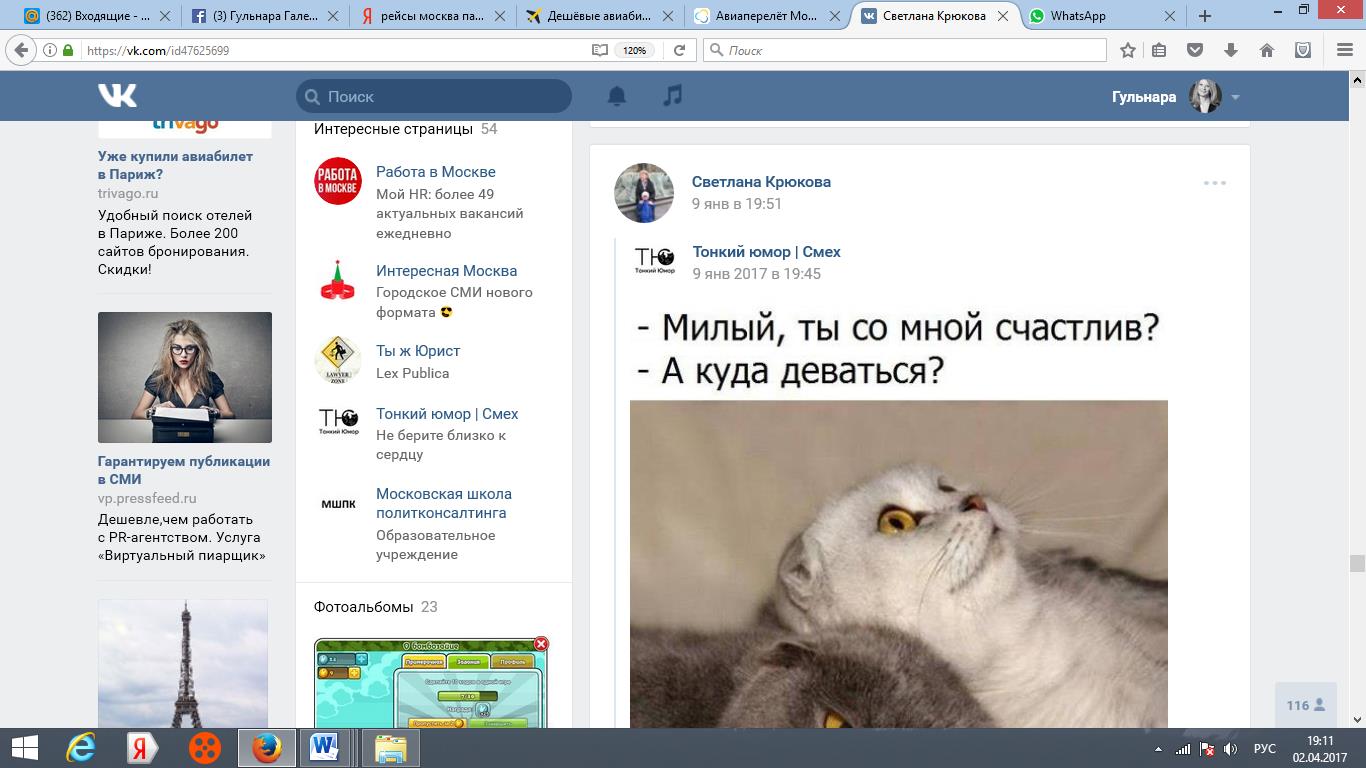Click the Firefox search box Поиск
This screenshot has width=1366, height=768.
[x=905, y=50]
